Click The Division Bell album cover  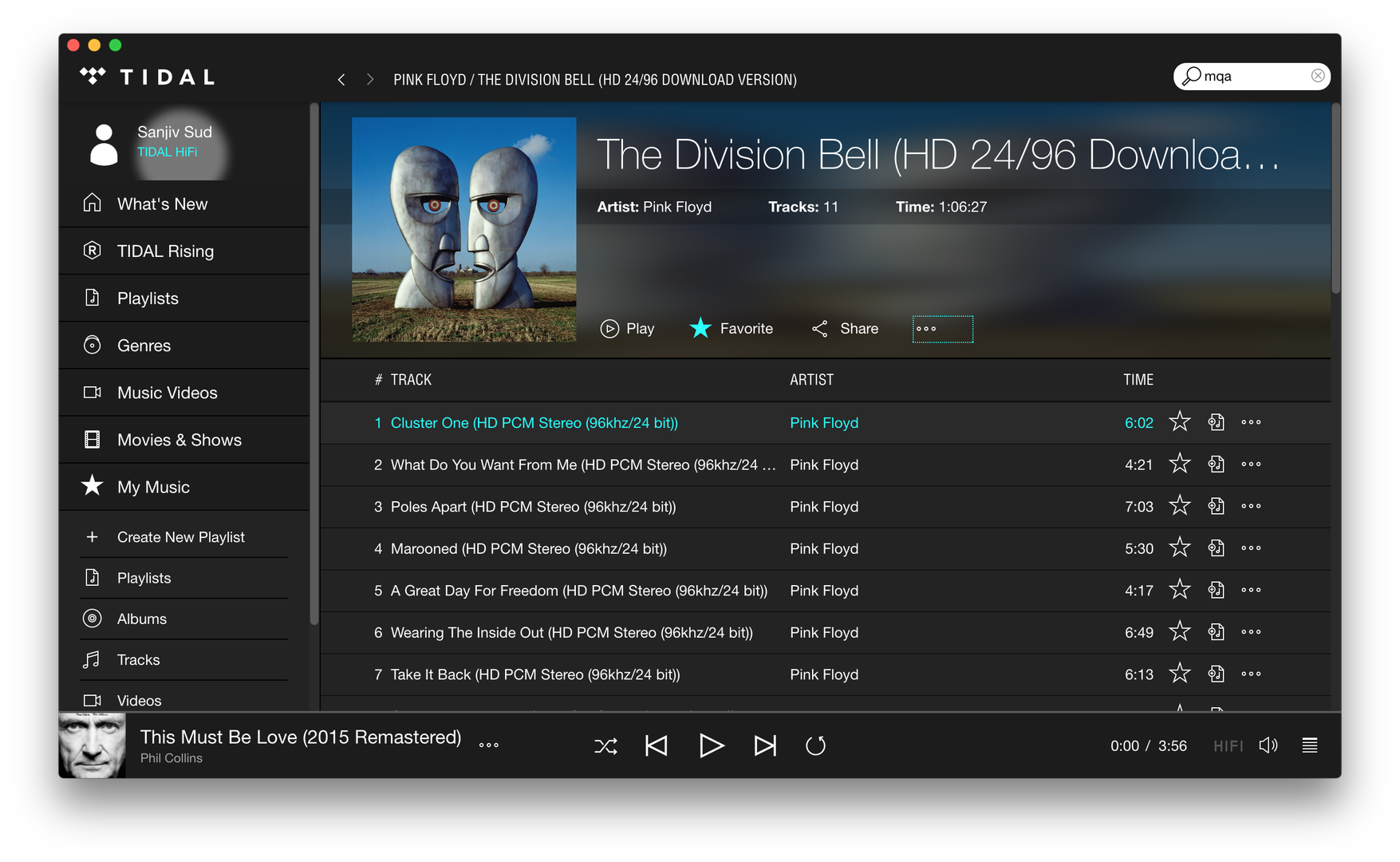coord(463,230)
